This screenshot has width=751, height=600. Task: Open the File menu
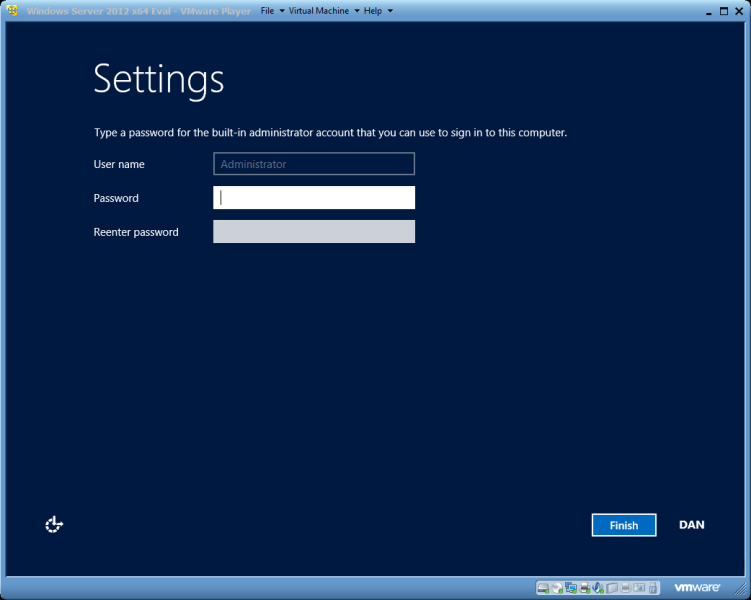pos(267,11)
